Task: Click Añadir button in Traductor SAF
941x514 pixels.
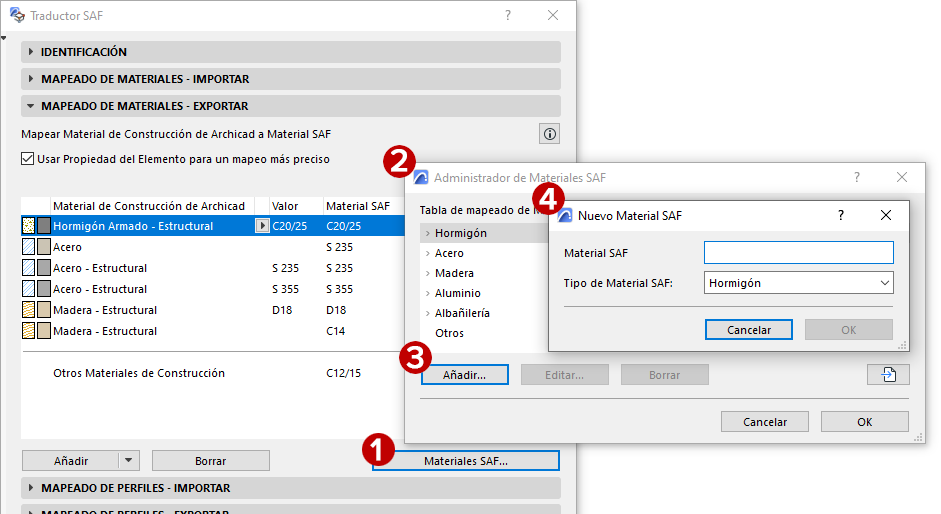Action: pos(71,461)
